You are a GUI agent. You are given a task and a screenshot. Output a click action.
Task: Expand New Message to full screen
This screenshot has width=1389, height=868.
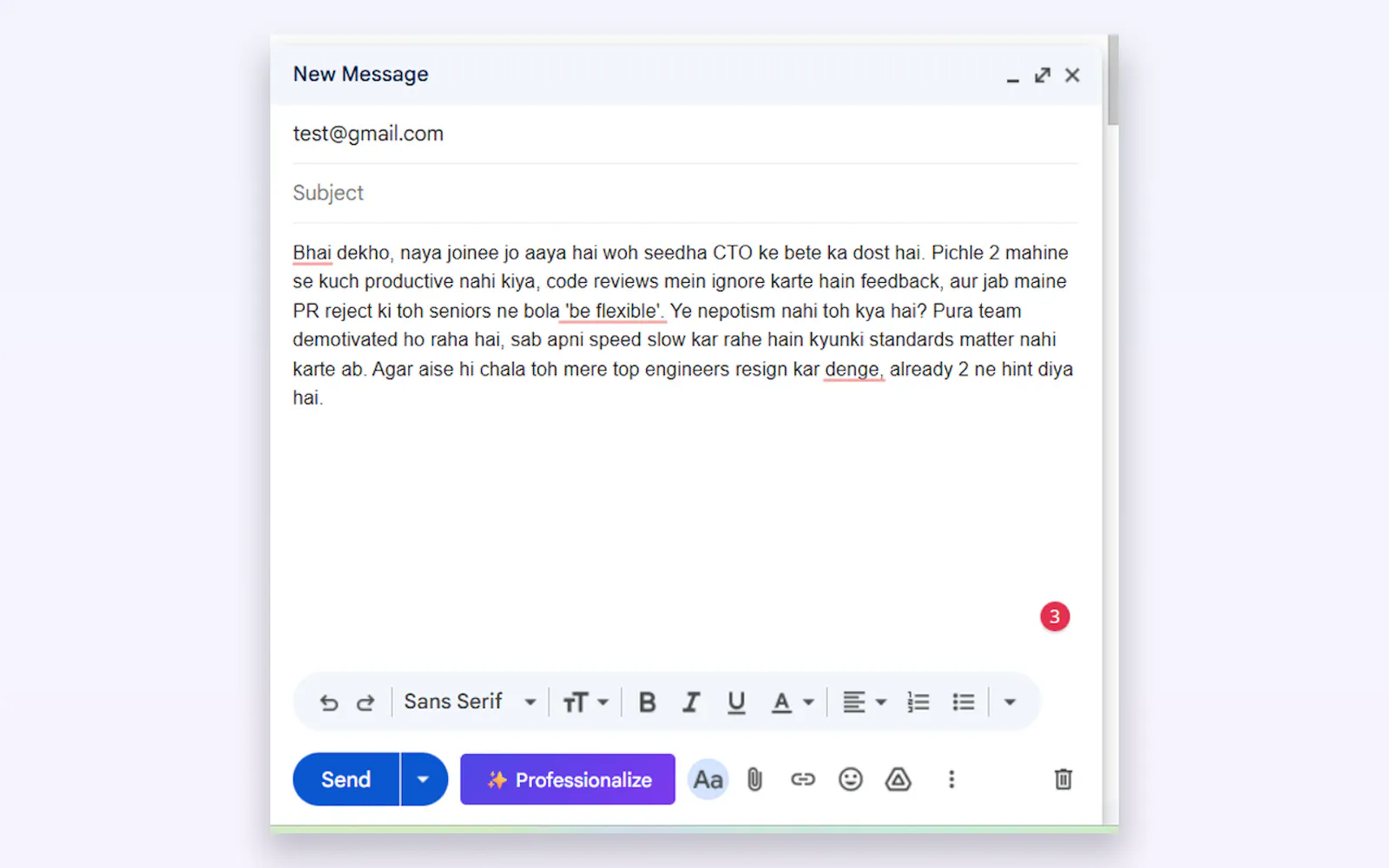(x=1043, y=76)
